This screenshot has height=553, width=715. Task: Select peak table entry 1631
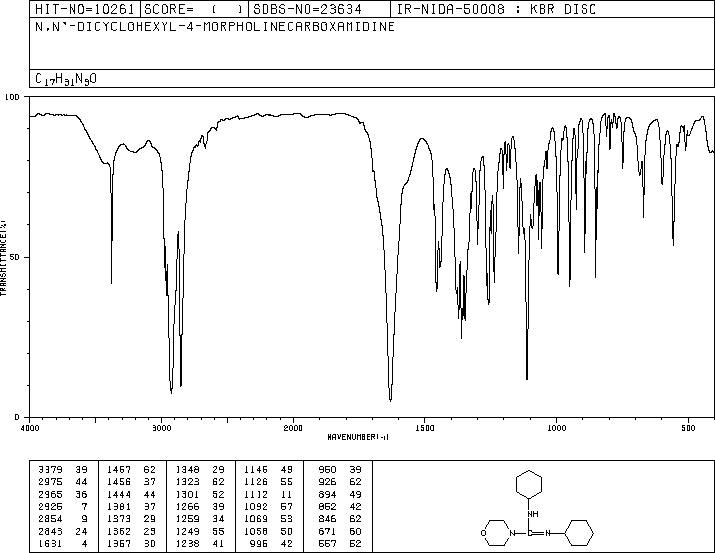point(50,543)
